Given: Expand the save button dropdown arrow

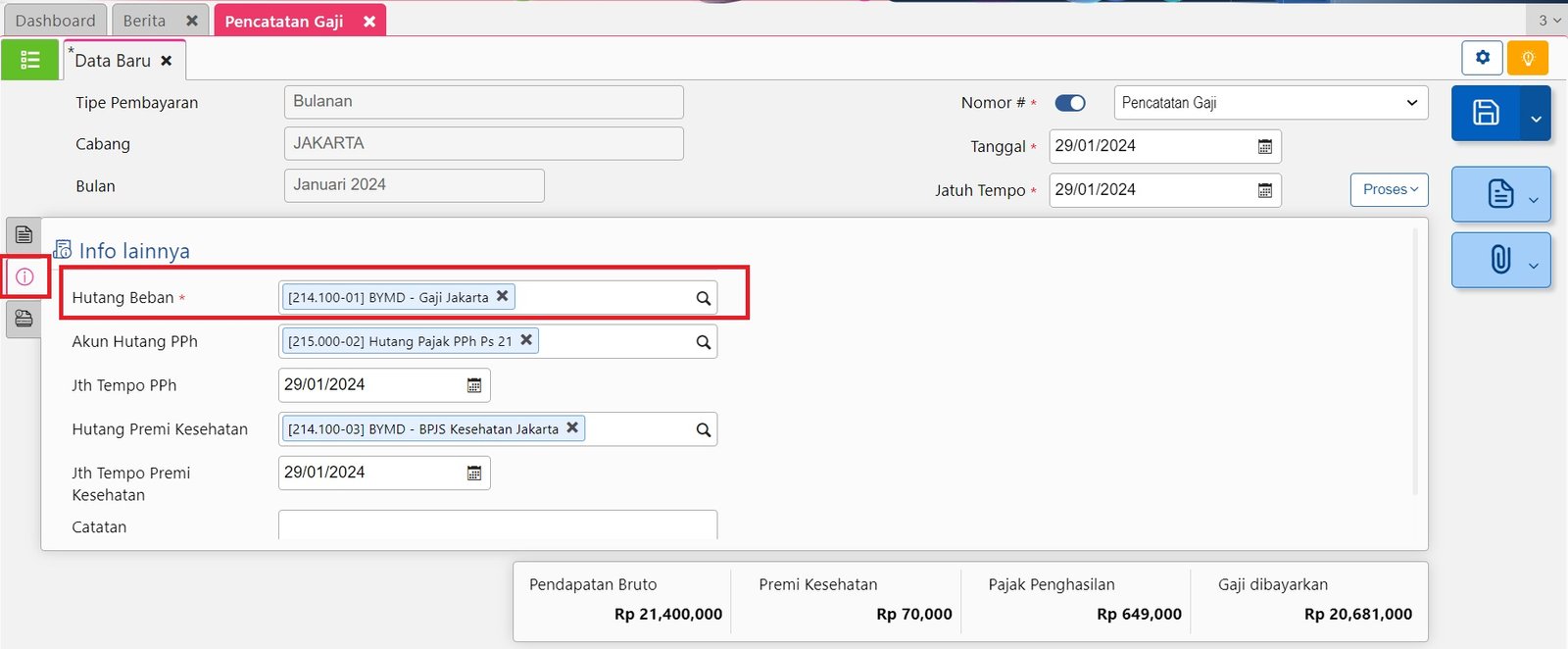Looking at the screenshot, I should [x=1536, y=119].
